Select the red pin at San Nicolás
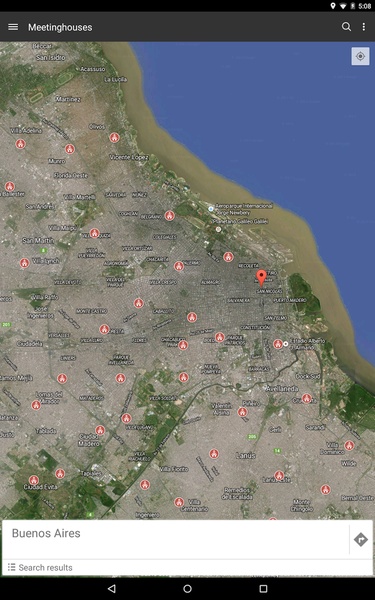Image resolution: width=375 pixels, height=600 pixels. pos(261,278)
